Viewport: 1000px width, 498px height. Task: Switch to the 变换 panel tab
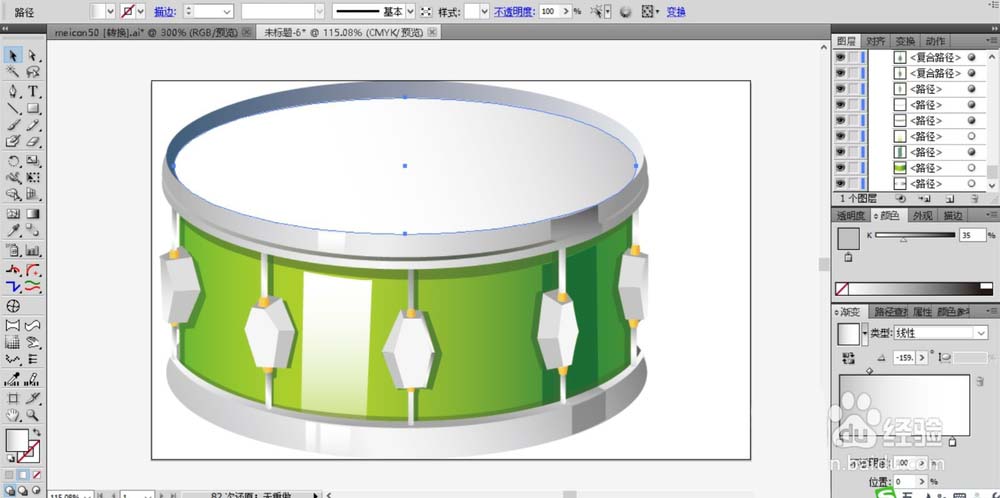tap(905, 41)
